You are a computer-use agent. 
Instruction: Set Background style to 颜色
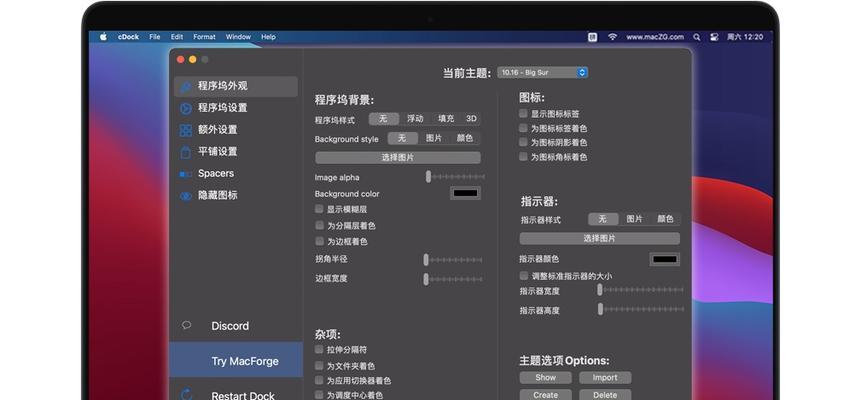pyautogui.click(x=465, y=138)
